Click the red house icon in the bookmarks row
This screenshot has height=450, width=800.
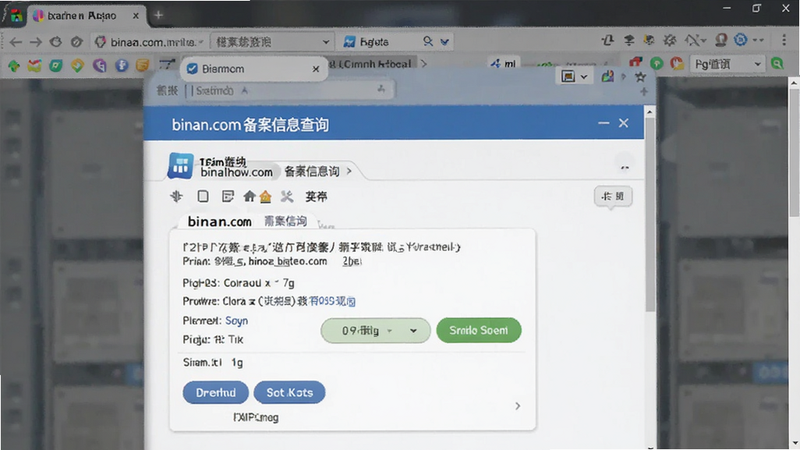click(x=635, y=63)
